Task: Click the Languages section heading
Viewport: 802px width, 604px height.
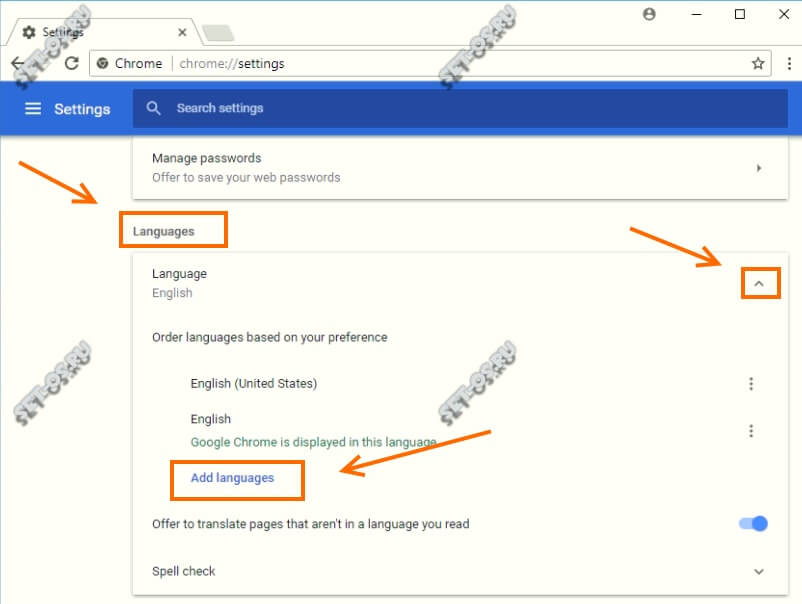Action: click(164, 231)
